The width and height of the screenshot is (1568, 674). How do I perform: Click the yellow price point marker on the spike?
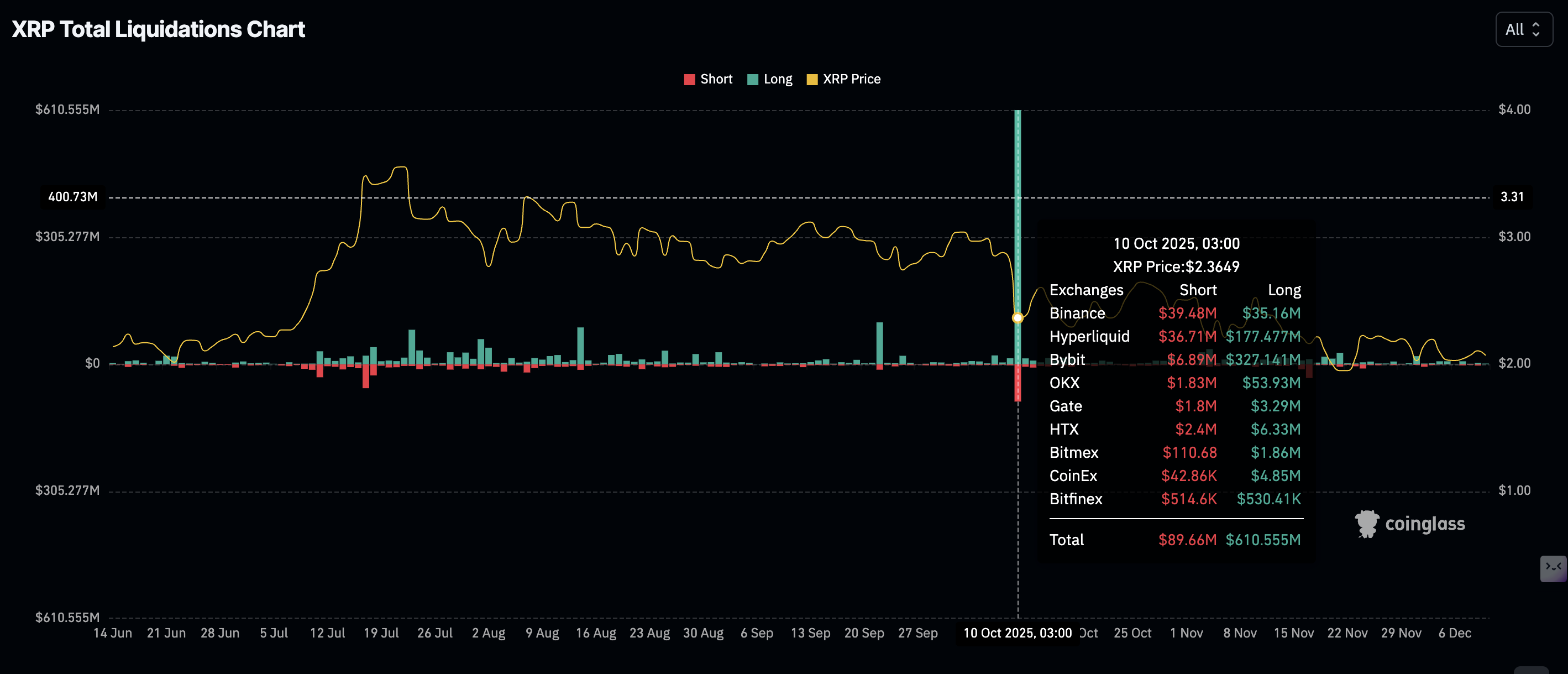pyautogui.click(x=1016, y=317)
